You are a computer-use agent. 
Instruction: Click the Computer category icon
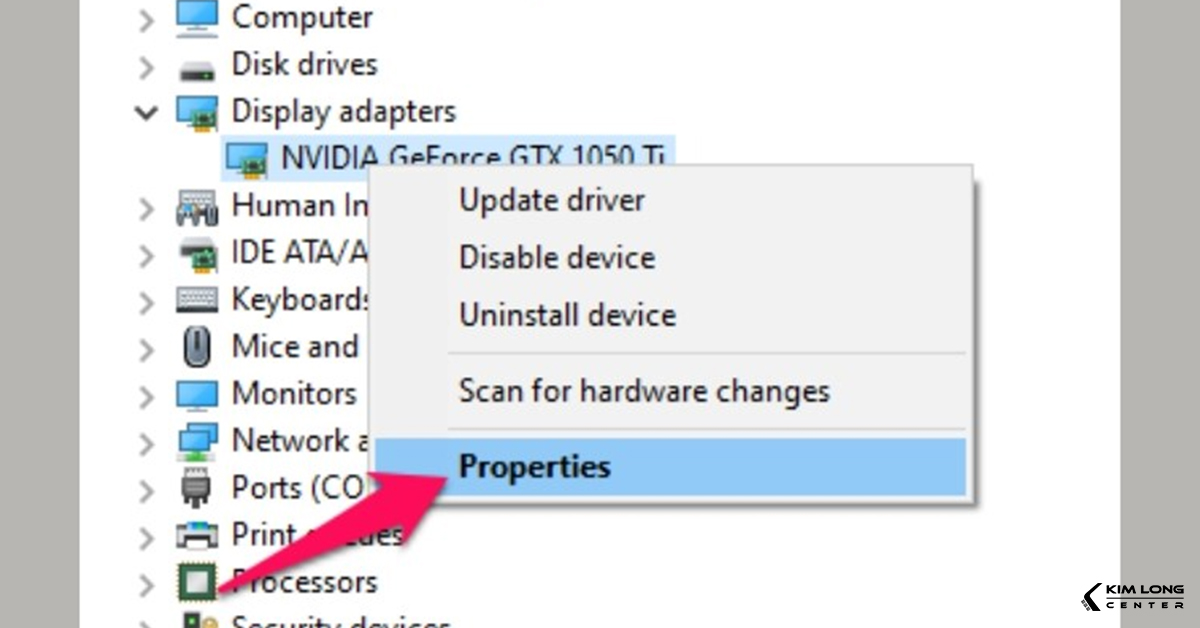click(x=196, y=17)
